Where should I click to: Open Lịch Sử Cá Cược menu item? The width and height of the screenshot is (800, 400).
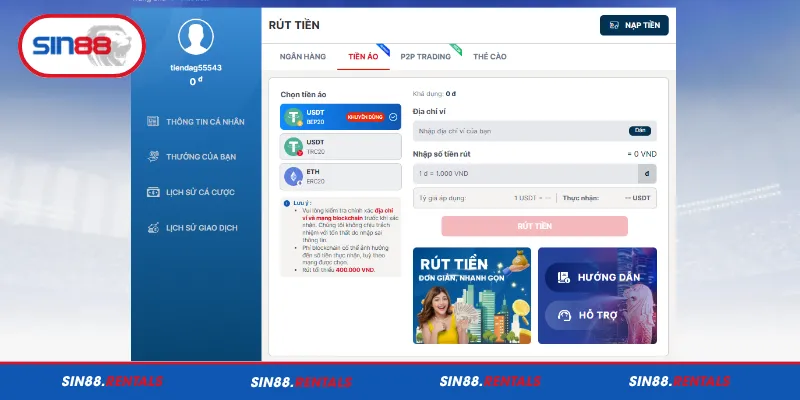coord(190,192)
